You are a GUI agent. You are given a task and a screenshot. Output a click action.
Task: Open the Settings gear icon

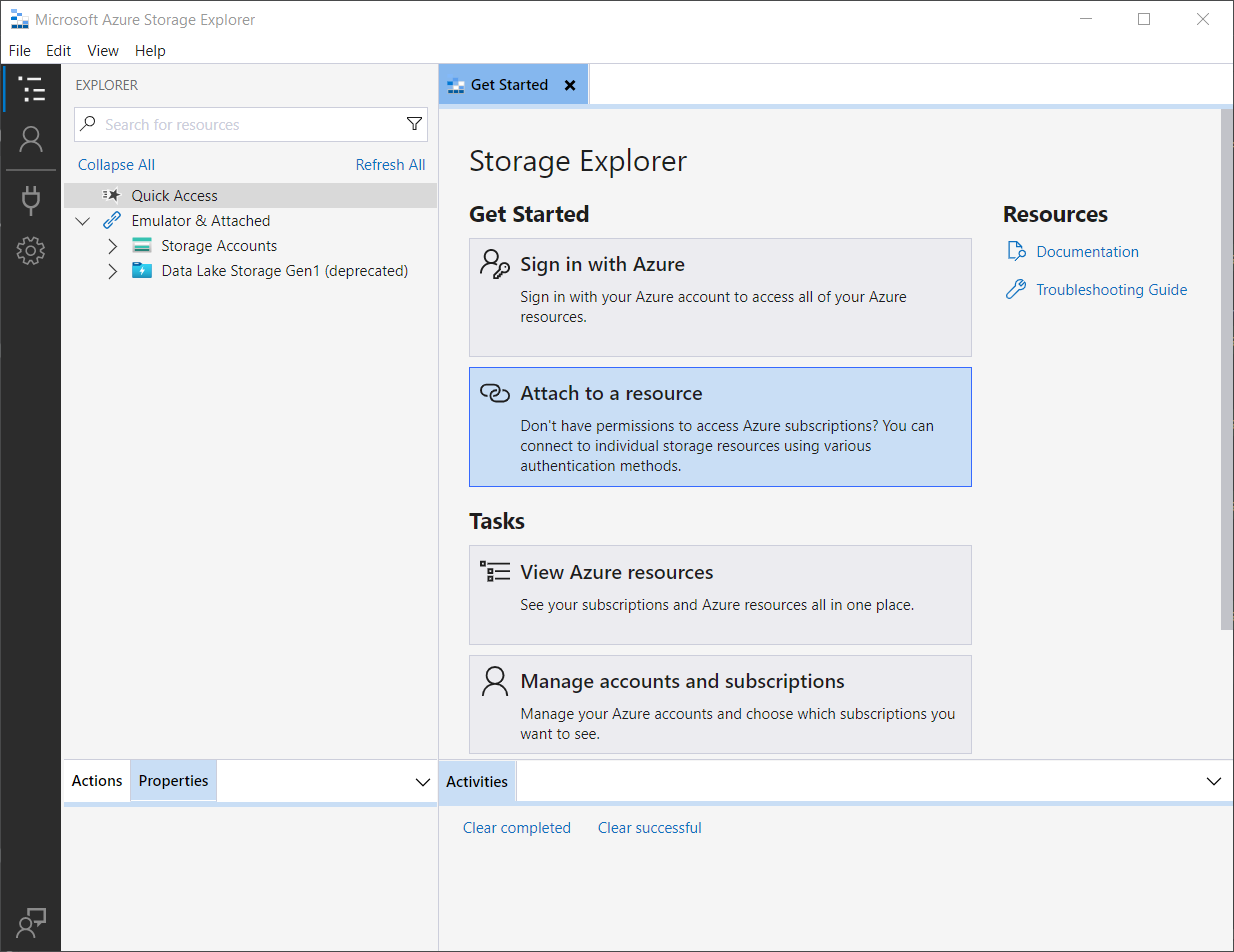coord(31,251)
